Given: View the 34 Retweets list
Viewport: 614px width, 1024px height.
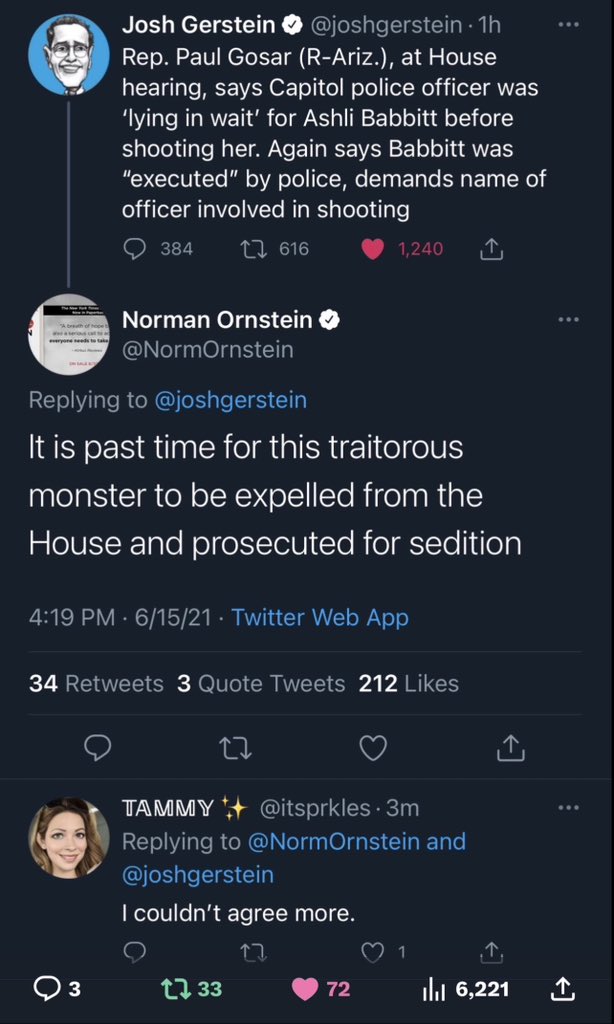Looking at the screenshot, I should pos(96,684).
